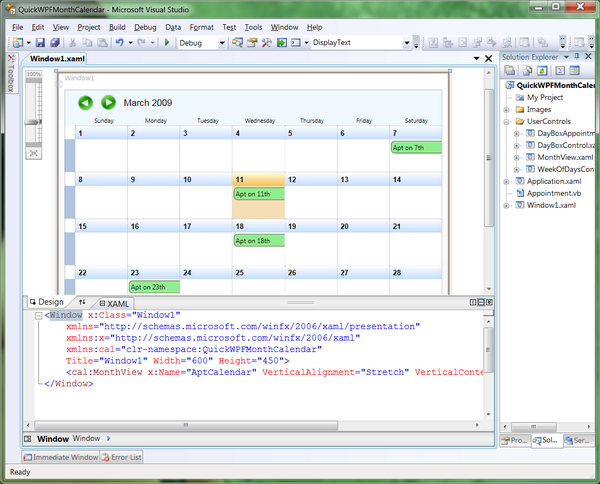The image size is (600, 484).
Task: Click Show All Files in Solution Explorer
Action: (527, 70)
